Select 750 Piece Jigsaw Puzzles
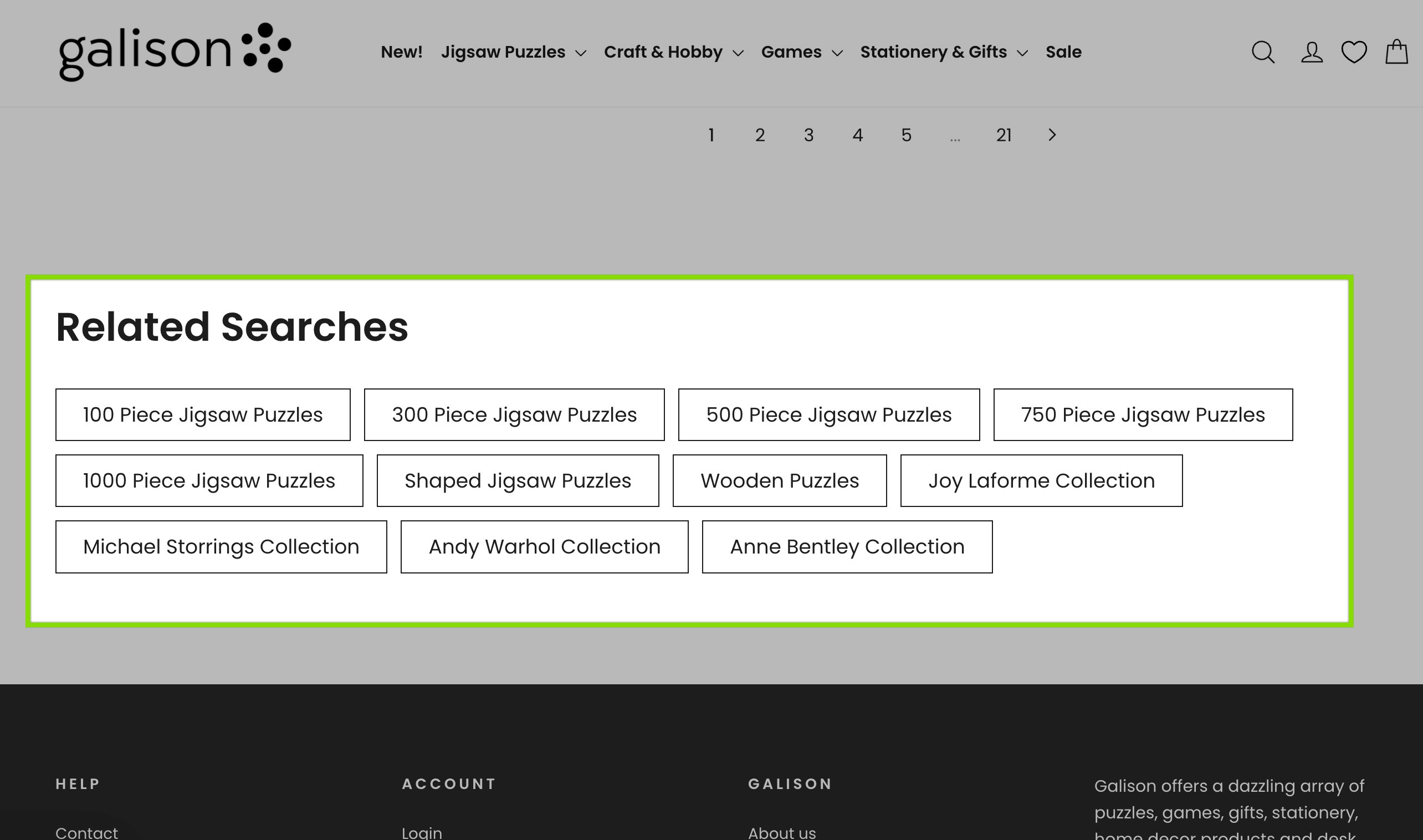 point(1143,415)
